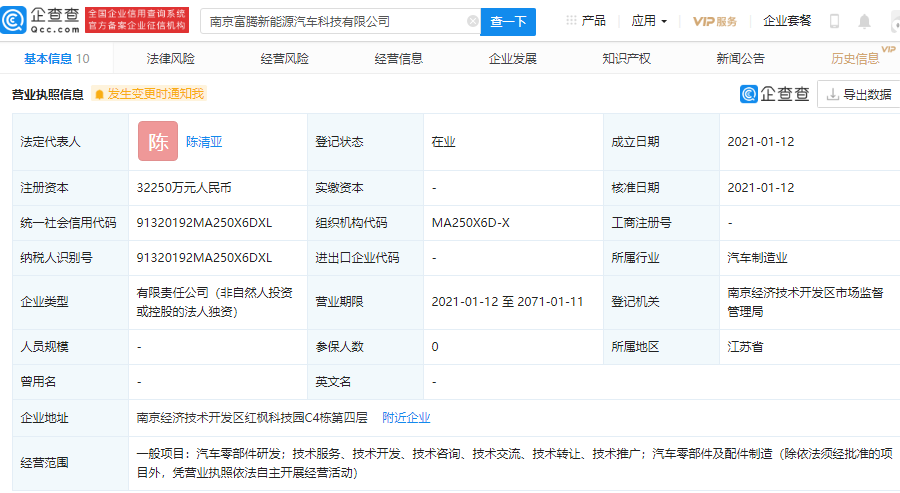
Task: Click the 企查查 watermark logo beside export
Action: (x=775, y=94)
